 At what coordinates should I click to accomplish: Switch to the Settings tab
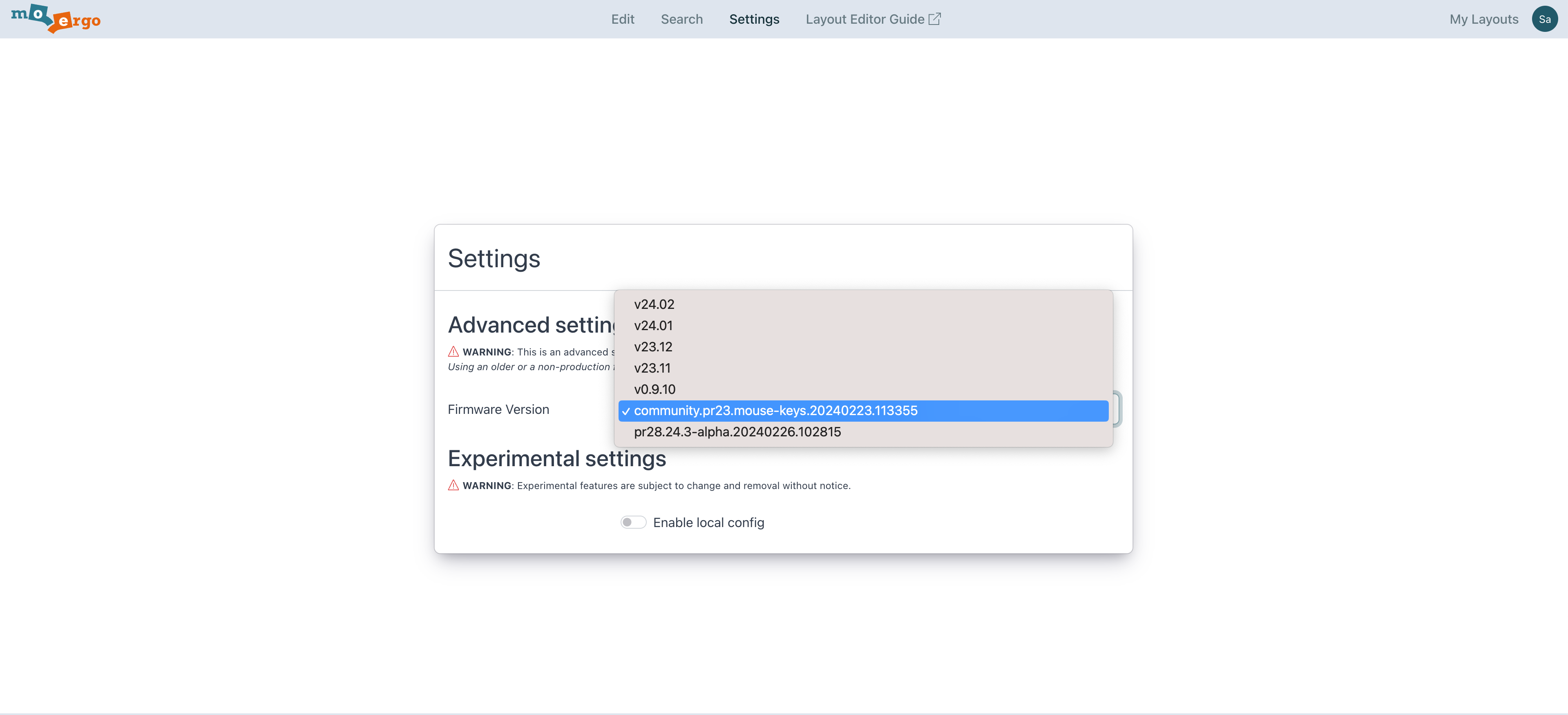(x=754, y=20)
